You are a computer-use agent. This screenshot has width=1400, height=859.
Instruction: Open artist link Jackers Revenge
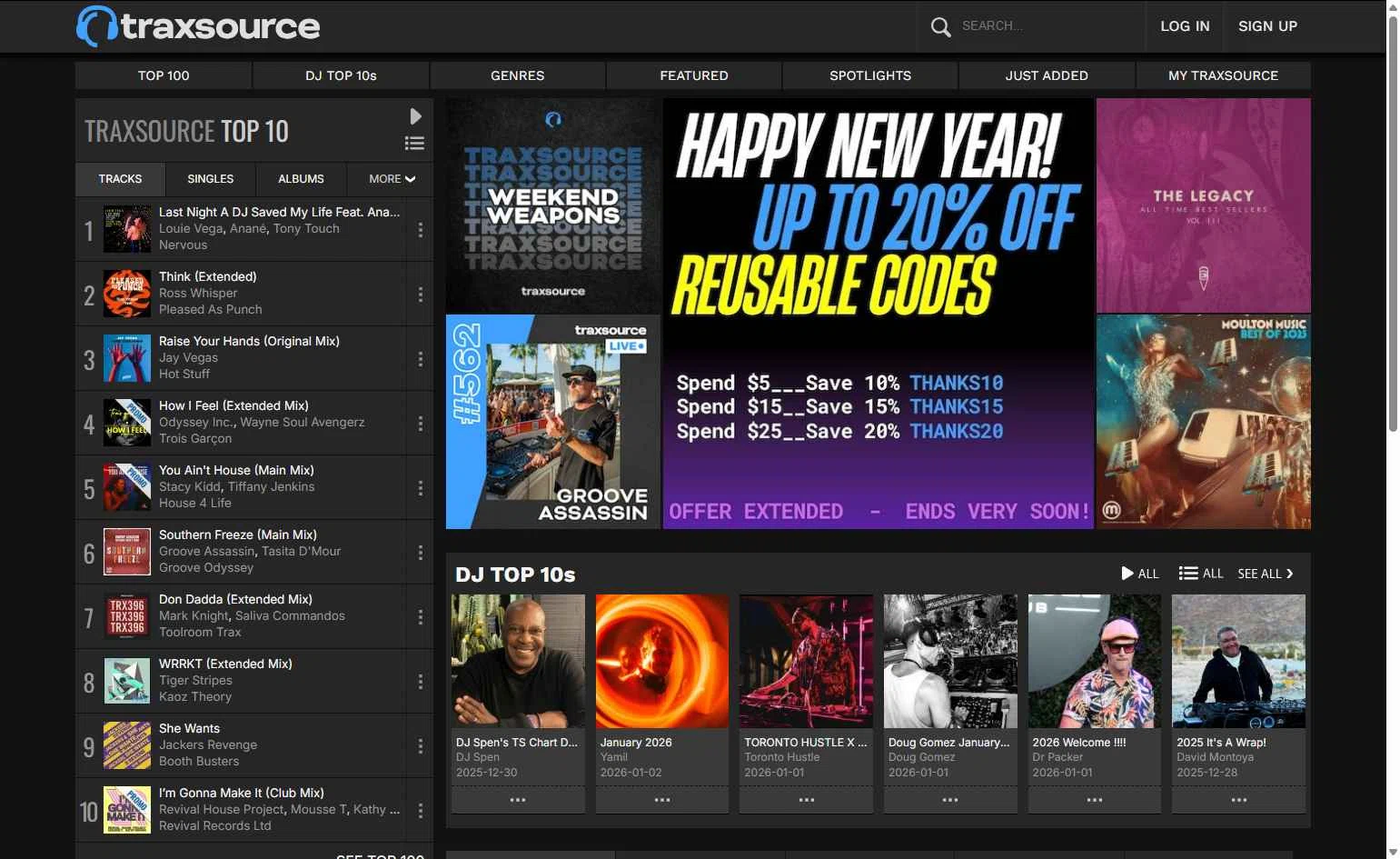click(x=208, y=745)
